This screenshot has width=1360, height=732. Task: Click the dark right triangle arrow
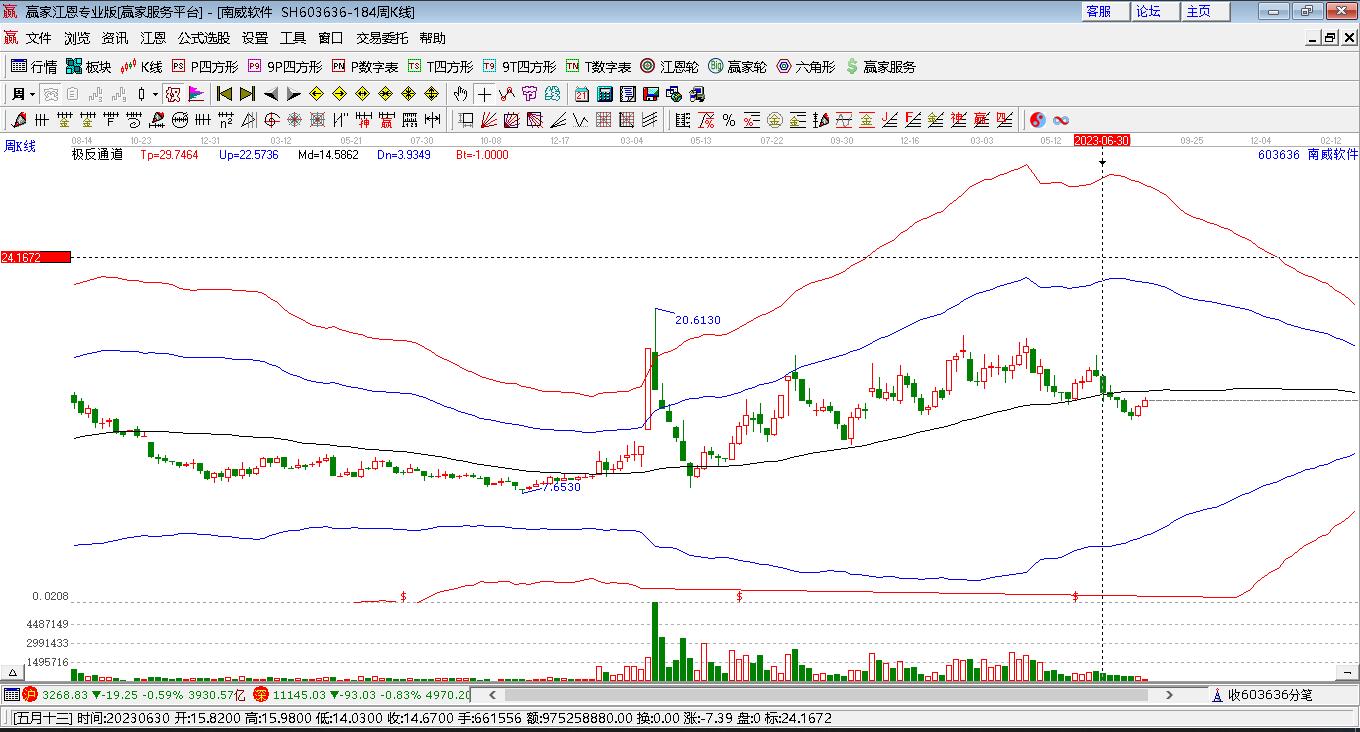(x=294, y=94)
